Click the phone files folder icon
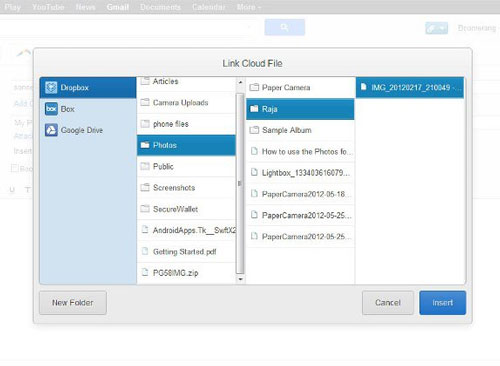Screen dimensions: 500x366 click(145, 124)
